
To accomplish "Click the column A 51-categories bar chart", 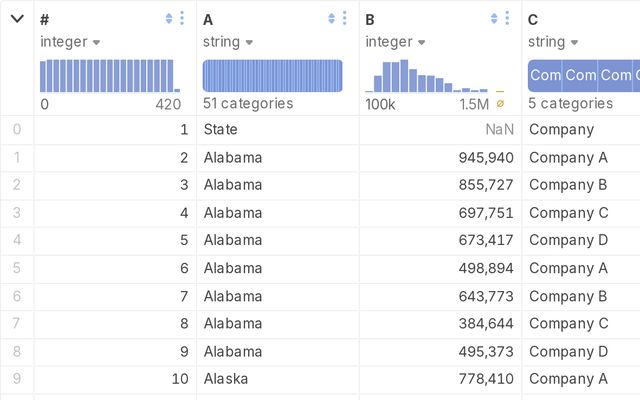I will [x=272, y=76].
